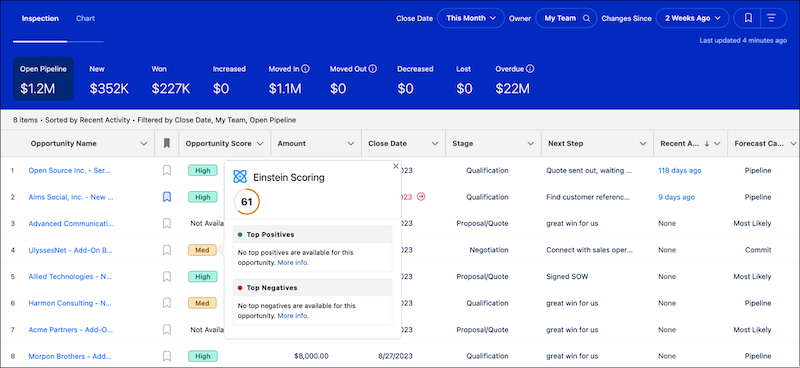Viewport: 800px width, 368px height.
Task: Open the Acme Partners opportunity link
Action: pyautogui.click(x=71, y=330)
